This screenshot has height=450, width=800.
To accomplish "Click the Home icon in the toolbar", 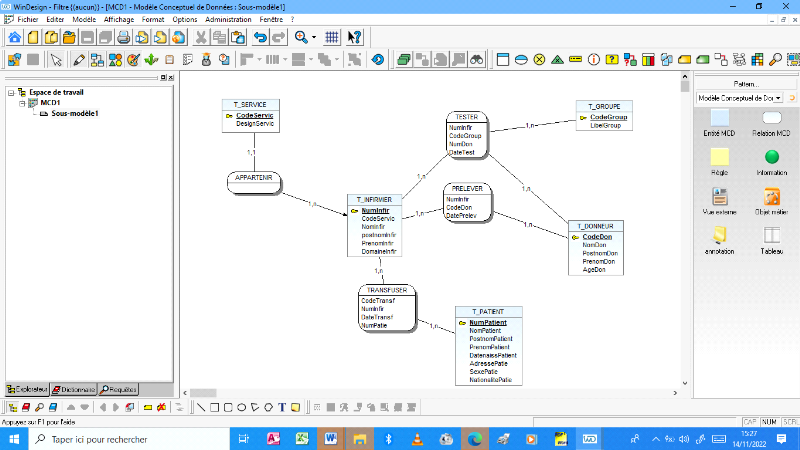I will (x=14, y=37).
